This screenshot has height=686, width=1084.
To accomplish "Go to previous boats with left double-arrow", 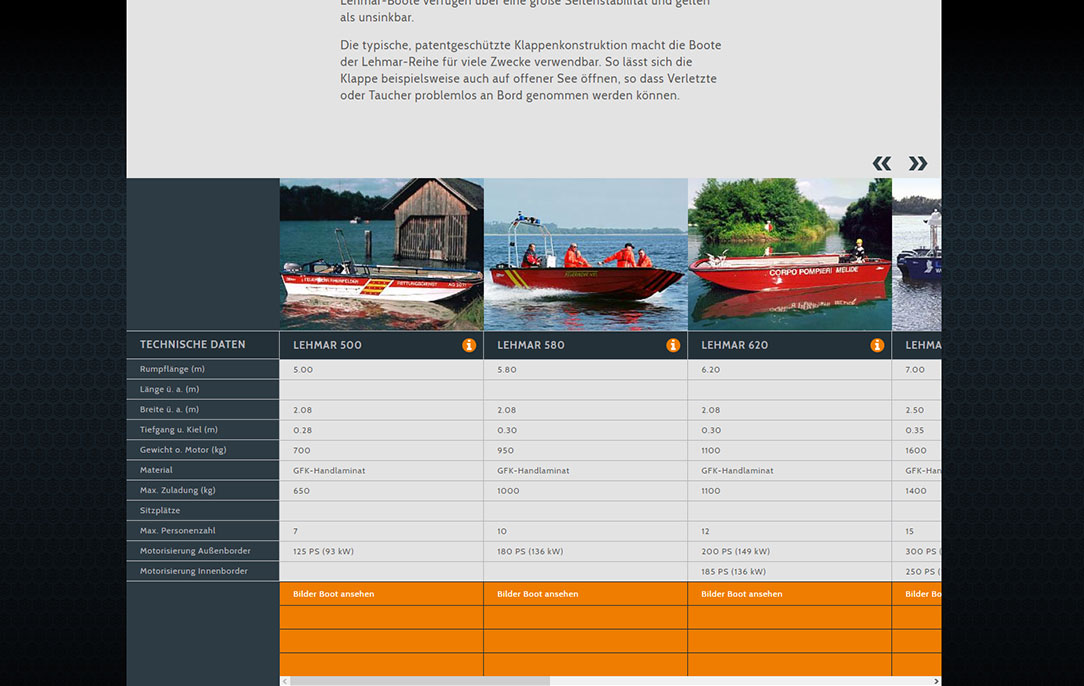I will coord(881,163).
